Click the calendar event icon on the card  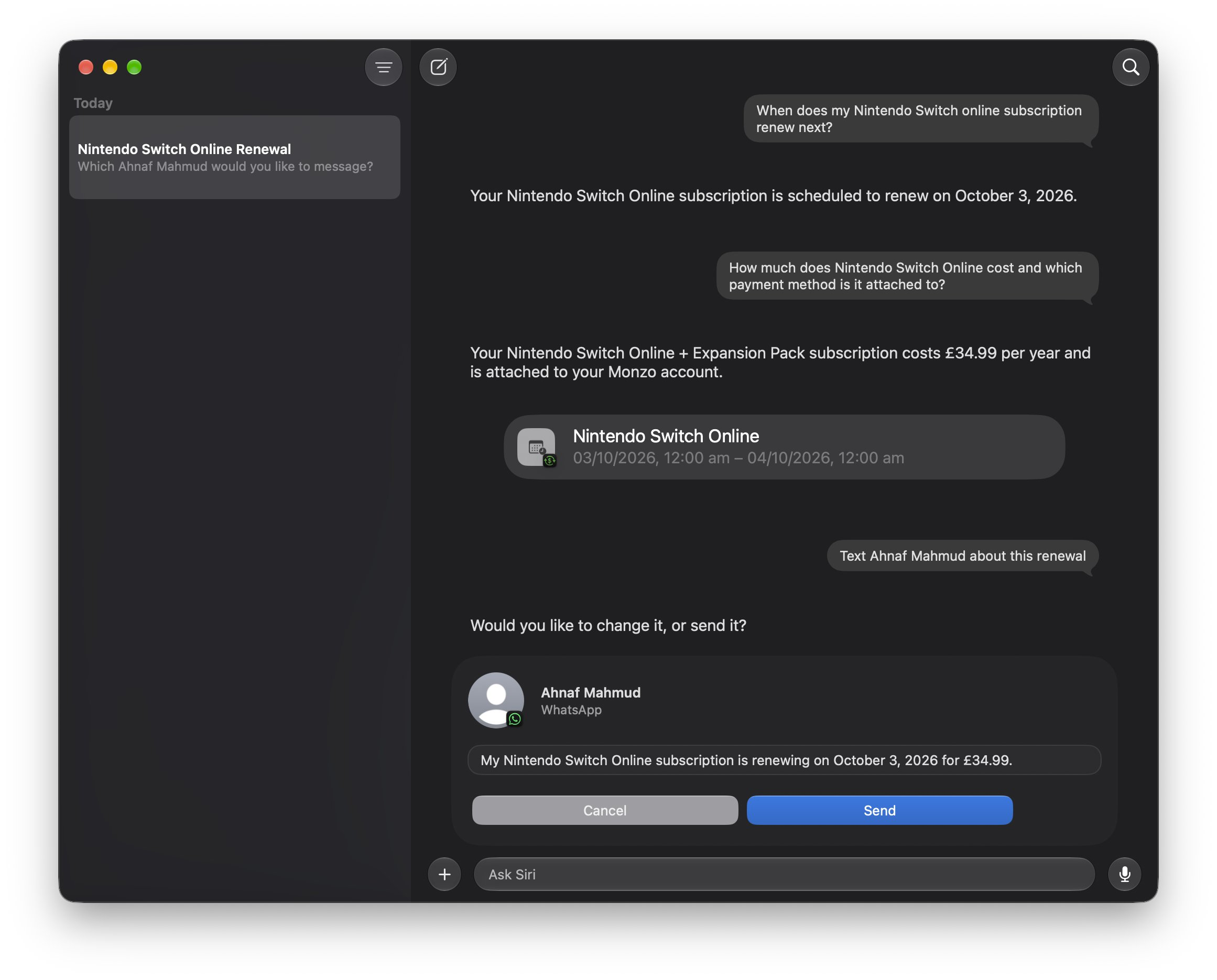point(536,447)
